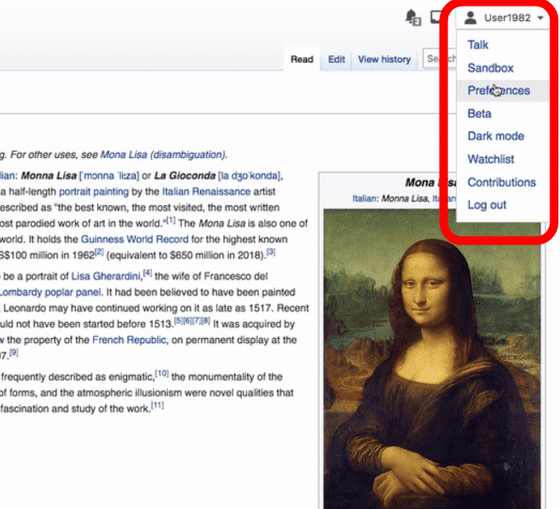Select Talk from the user menu

click(x=478, y=45)
